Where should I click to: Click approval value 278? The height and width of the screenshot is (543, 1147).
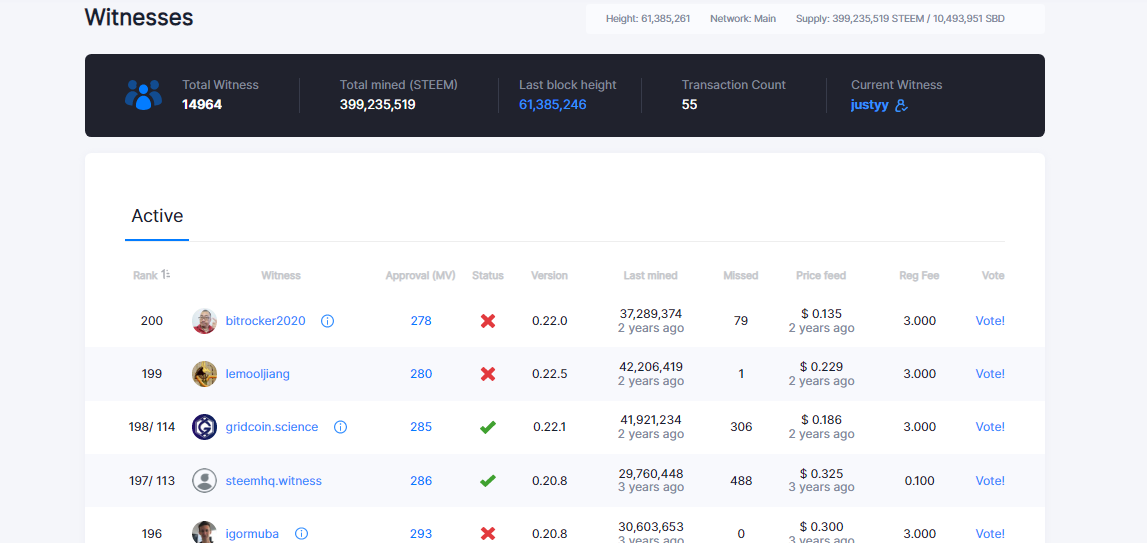click(421, 321)
